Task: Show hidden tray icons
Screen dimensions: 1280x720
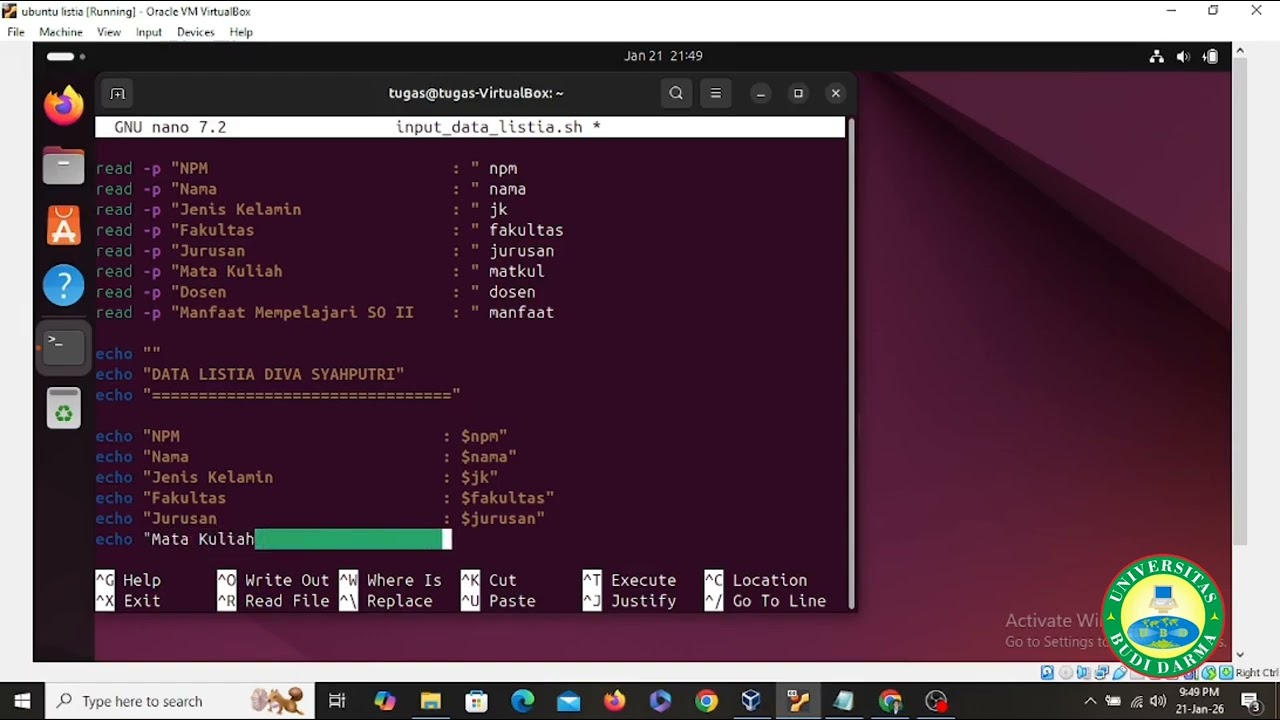Action: tap(1090, 701)
